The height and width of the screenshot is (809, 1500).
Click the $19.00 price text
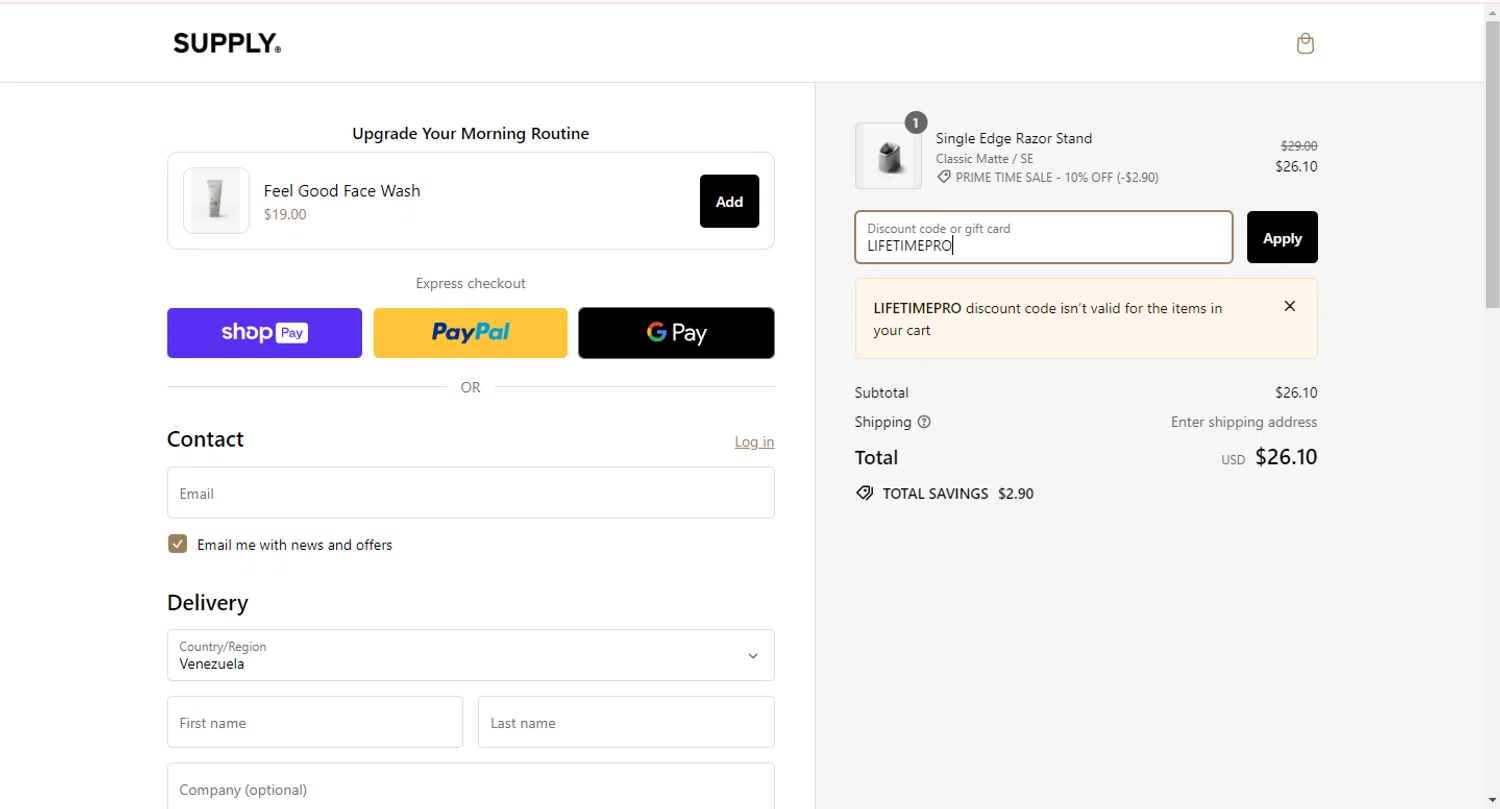(x=285, y=214)
